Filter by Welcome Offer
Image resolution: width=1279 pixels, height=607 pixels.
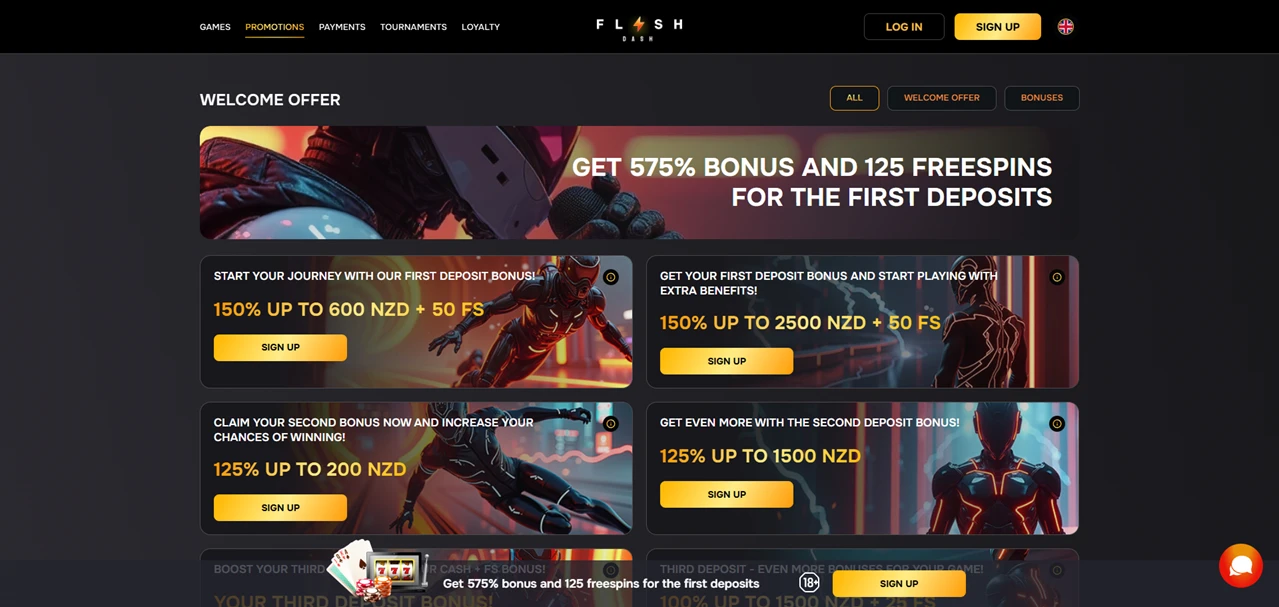941,98
